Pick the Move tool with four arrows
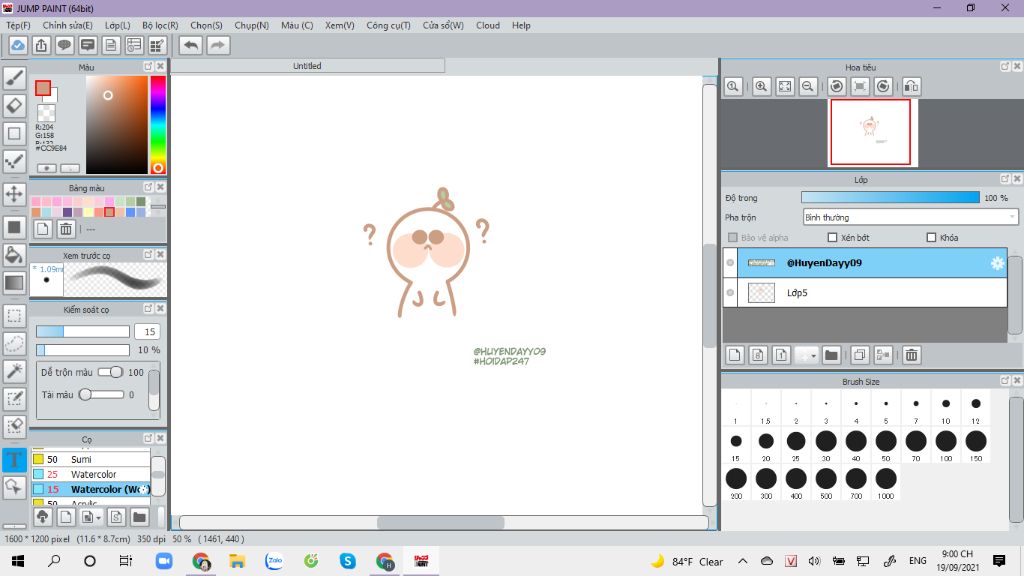The image size is (1024, 576). [14, 194]
